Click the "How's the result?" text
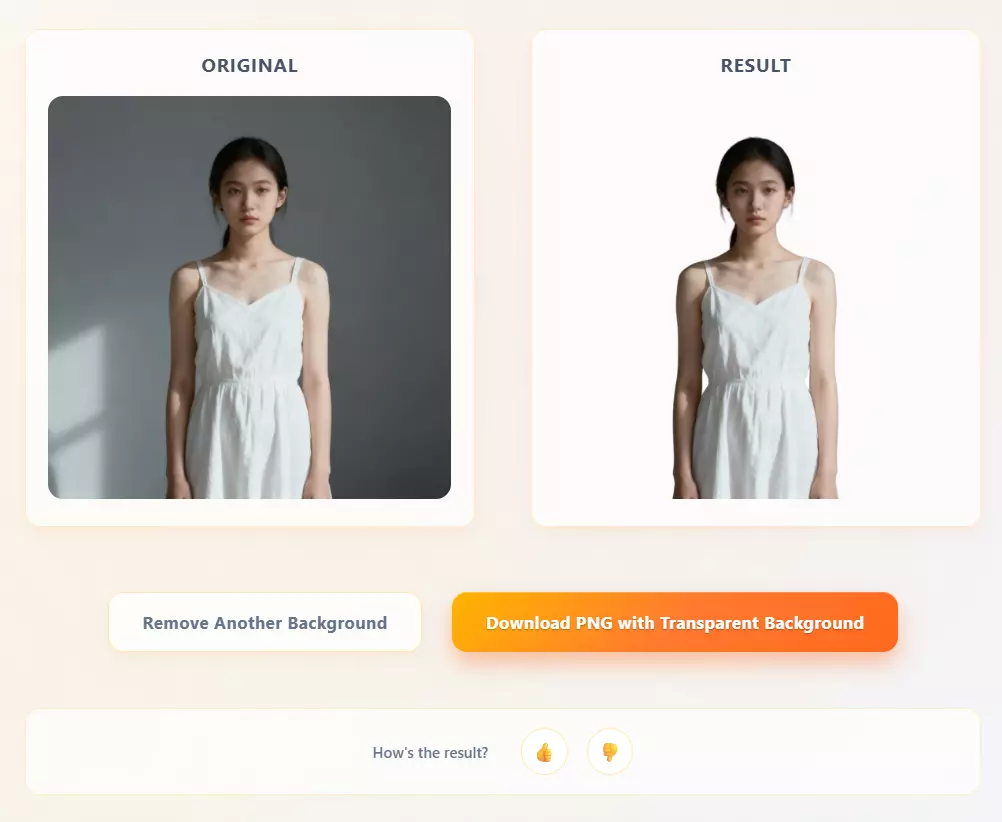 430,752
